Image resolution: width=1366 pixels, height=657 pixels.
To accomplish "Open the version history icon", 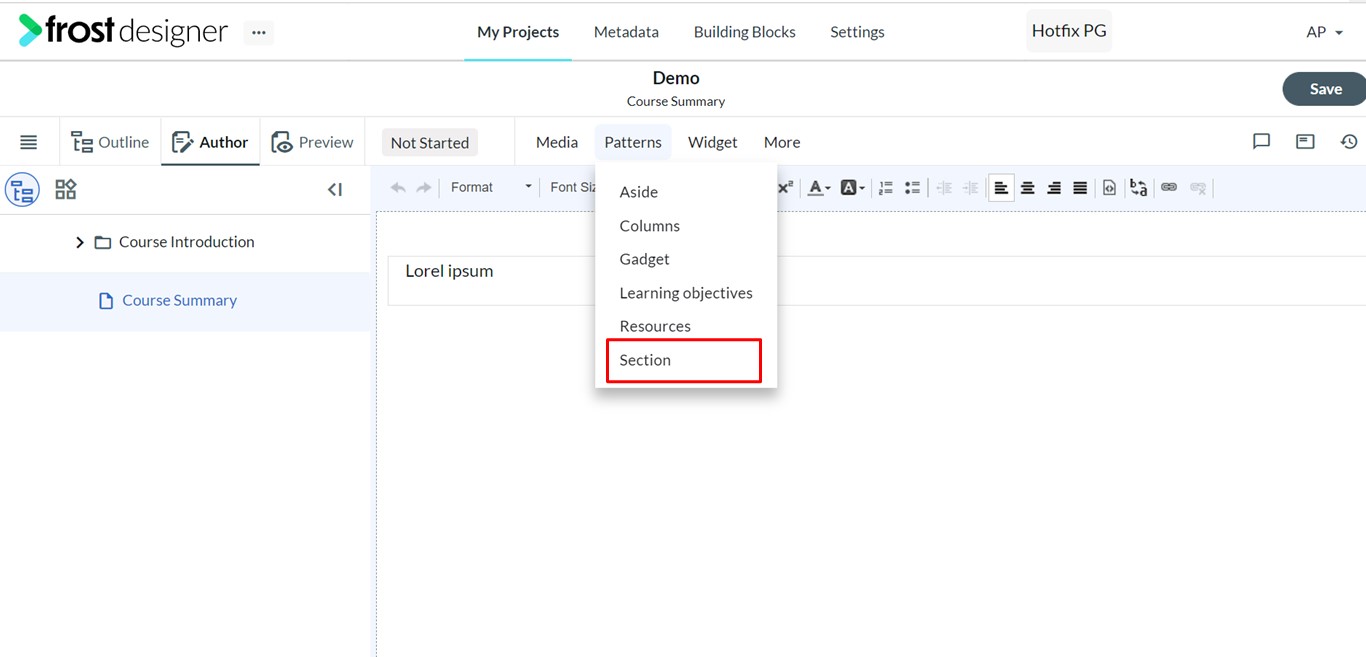I will 1349,142.
